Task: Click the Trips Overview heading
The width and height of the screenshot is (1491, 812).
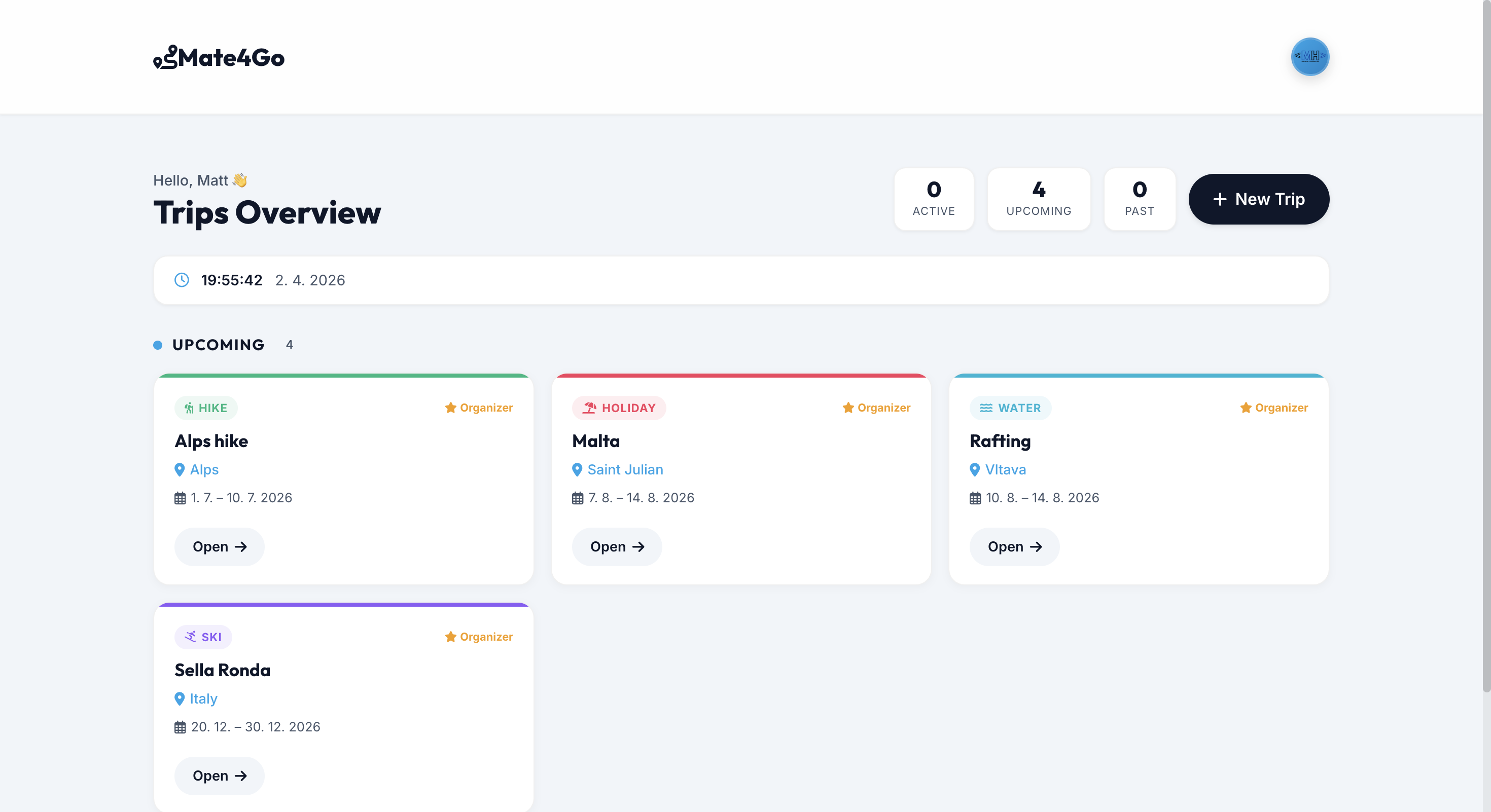Action: tap(267, 213)
